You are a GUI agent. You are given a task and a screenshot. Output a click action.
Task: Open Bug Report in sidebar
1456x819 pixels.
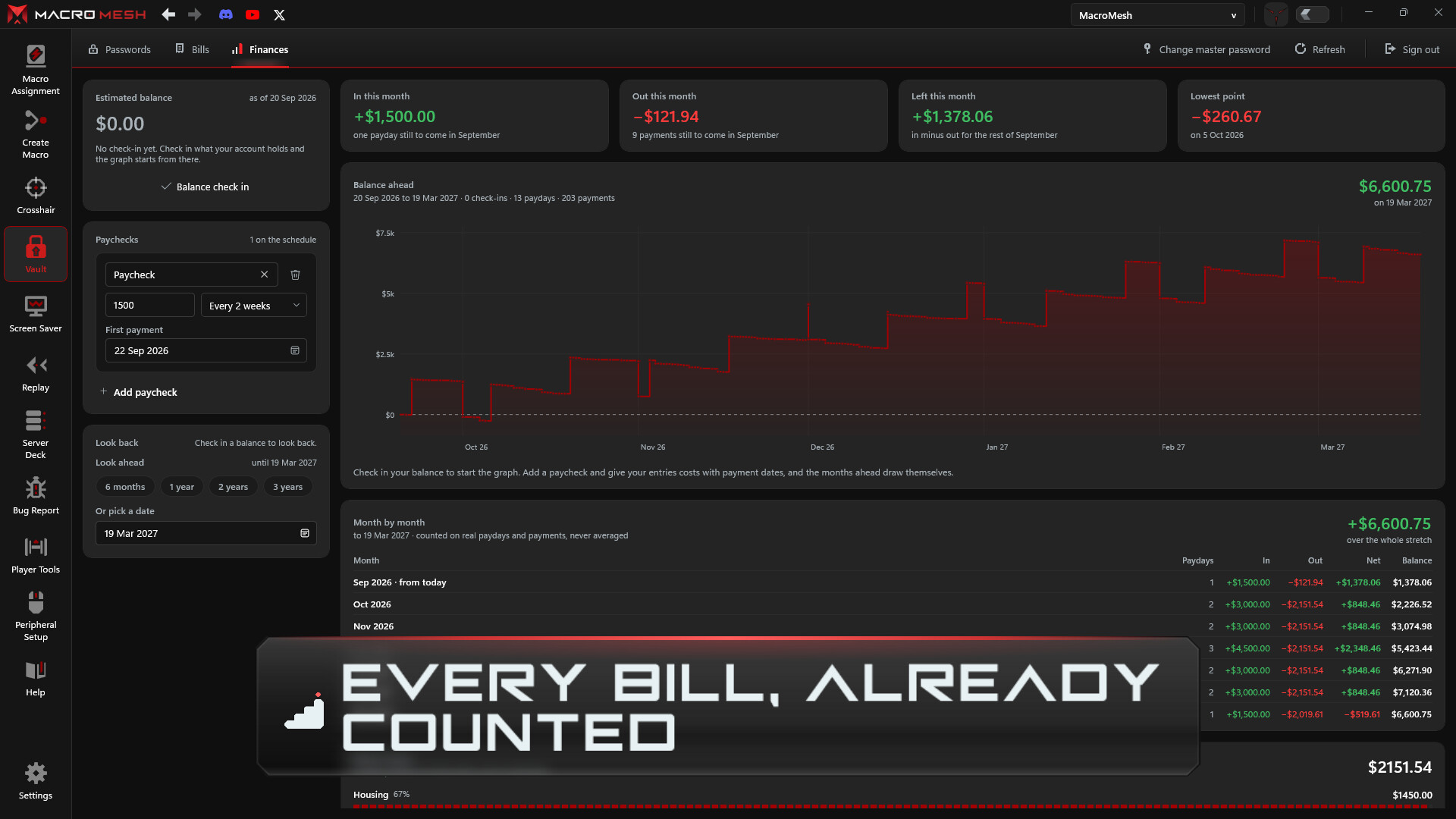(x=36, y=496)
